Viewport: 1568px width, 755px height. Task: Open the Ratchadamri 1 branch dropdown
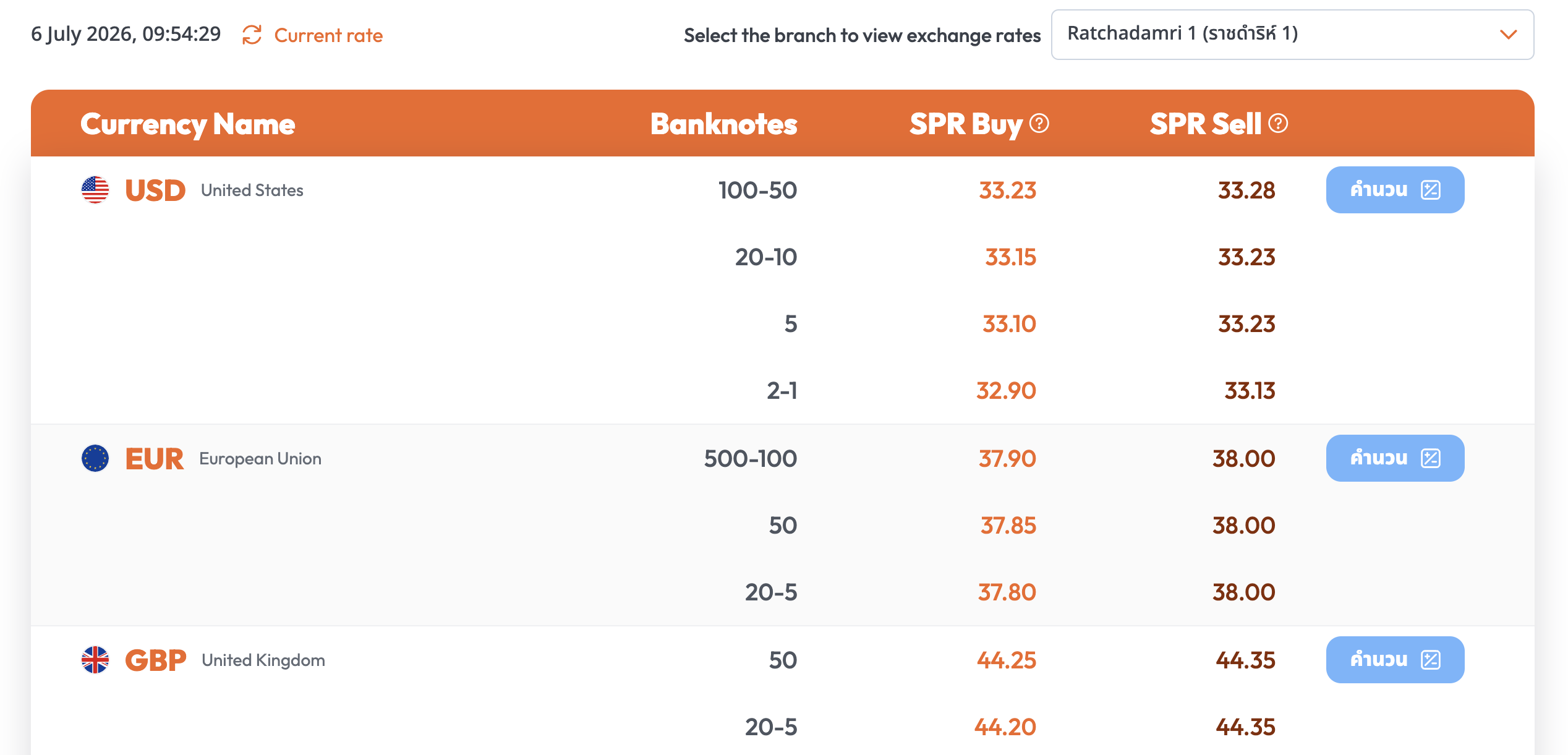(x=1292, y=35)
